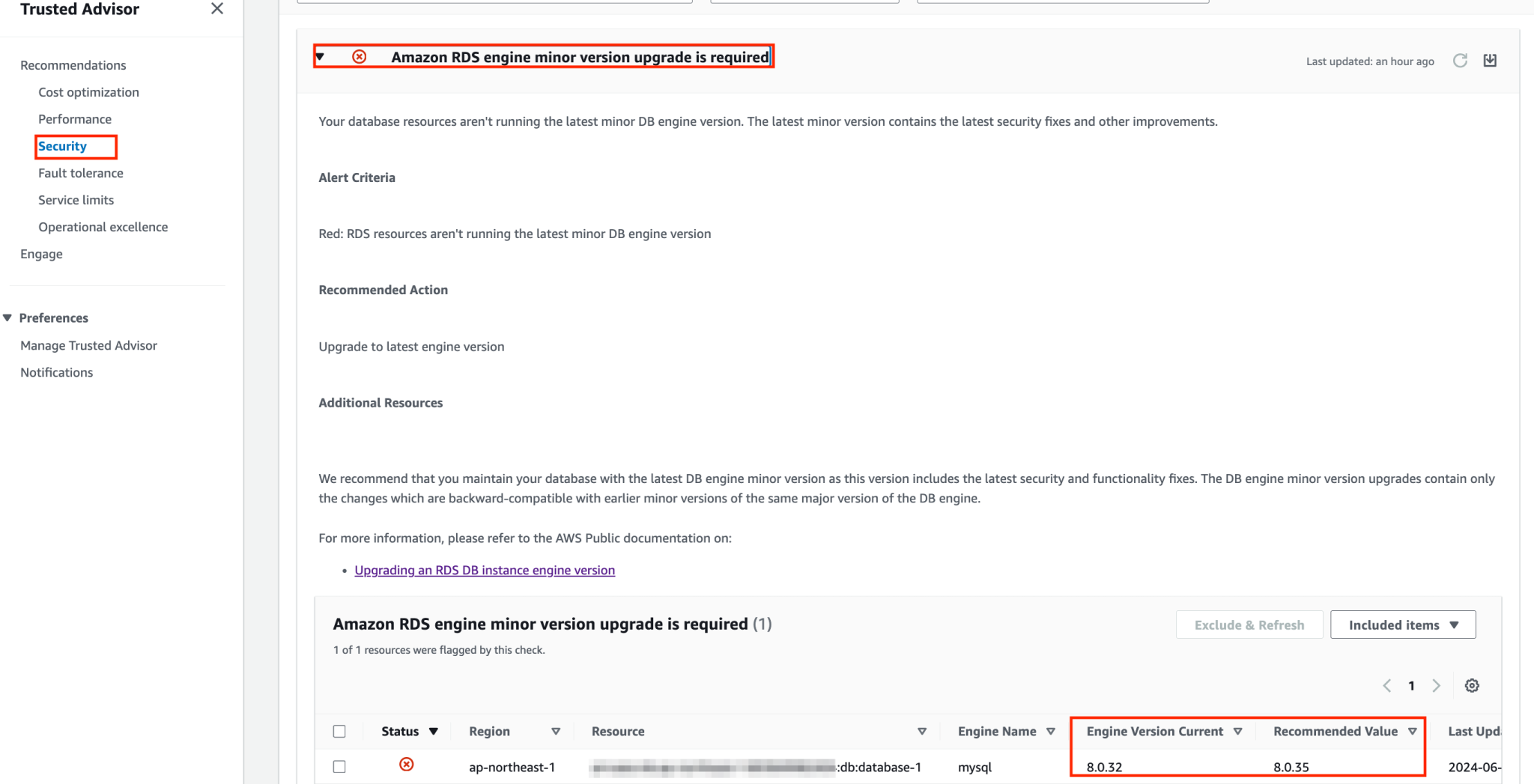This screenshot has width=1534, height=784.
Task: Select page 1 in the pagination control
Action: pos(1411,685)
